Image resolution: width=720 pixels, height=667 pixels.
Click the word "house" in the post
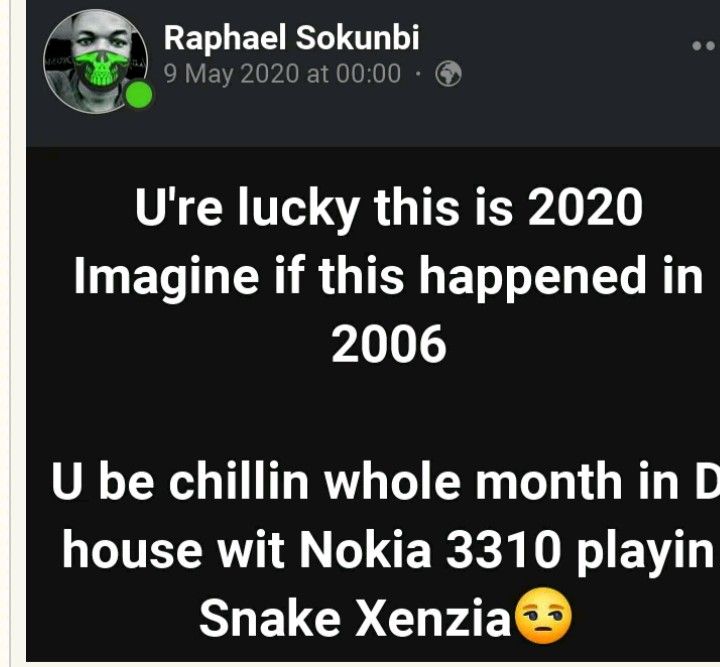(x=132, y=549)
